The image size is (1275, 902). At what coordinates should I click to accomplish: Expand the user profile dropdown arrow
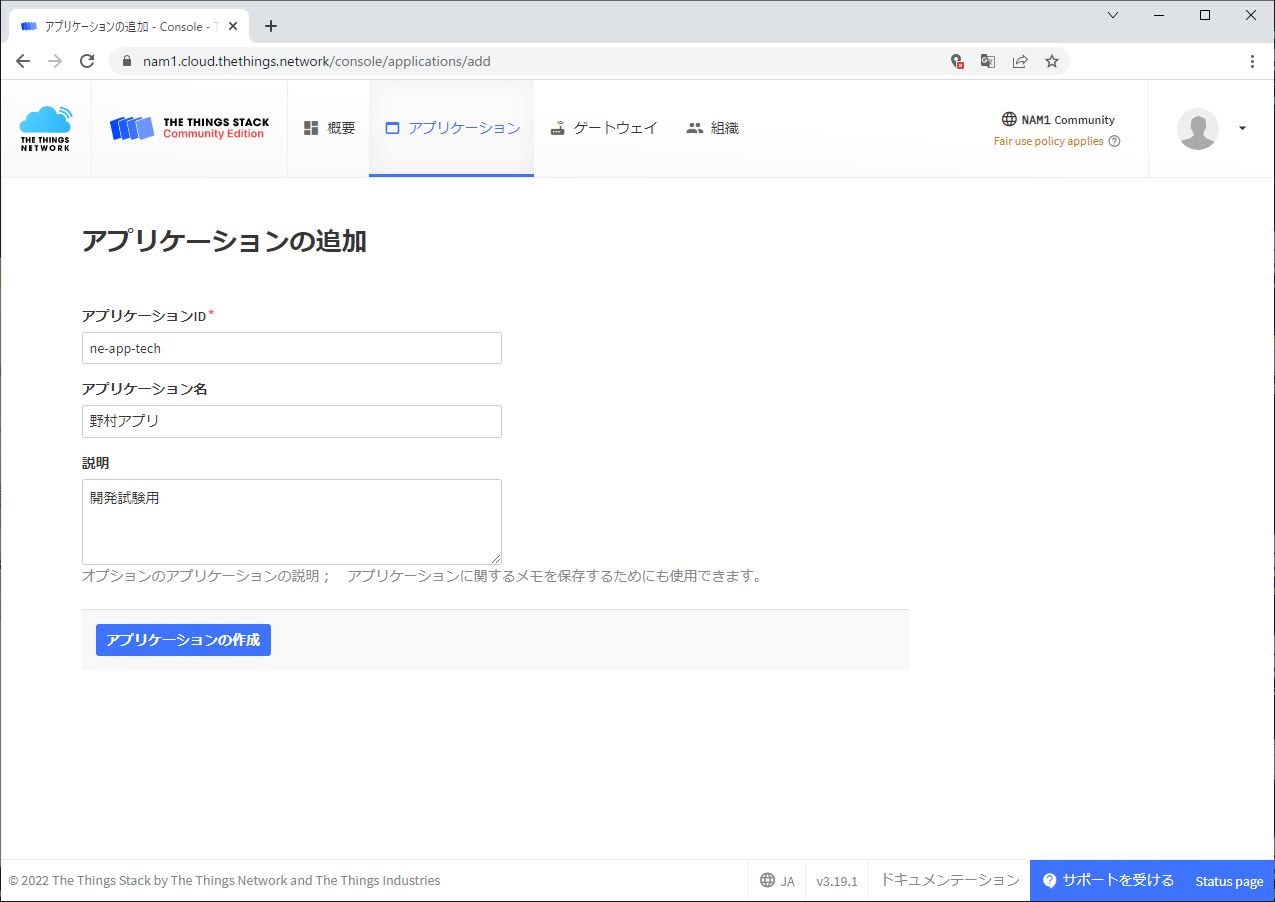point(1242,128)
